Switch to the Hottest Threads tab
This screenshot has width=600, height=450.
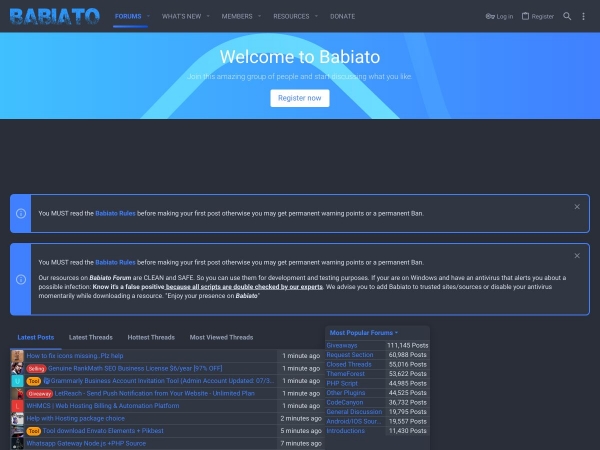click(x=151, y=337)
